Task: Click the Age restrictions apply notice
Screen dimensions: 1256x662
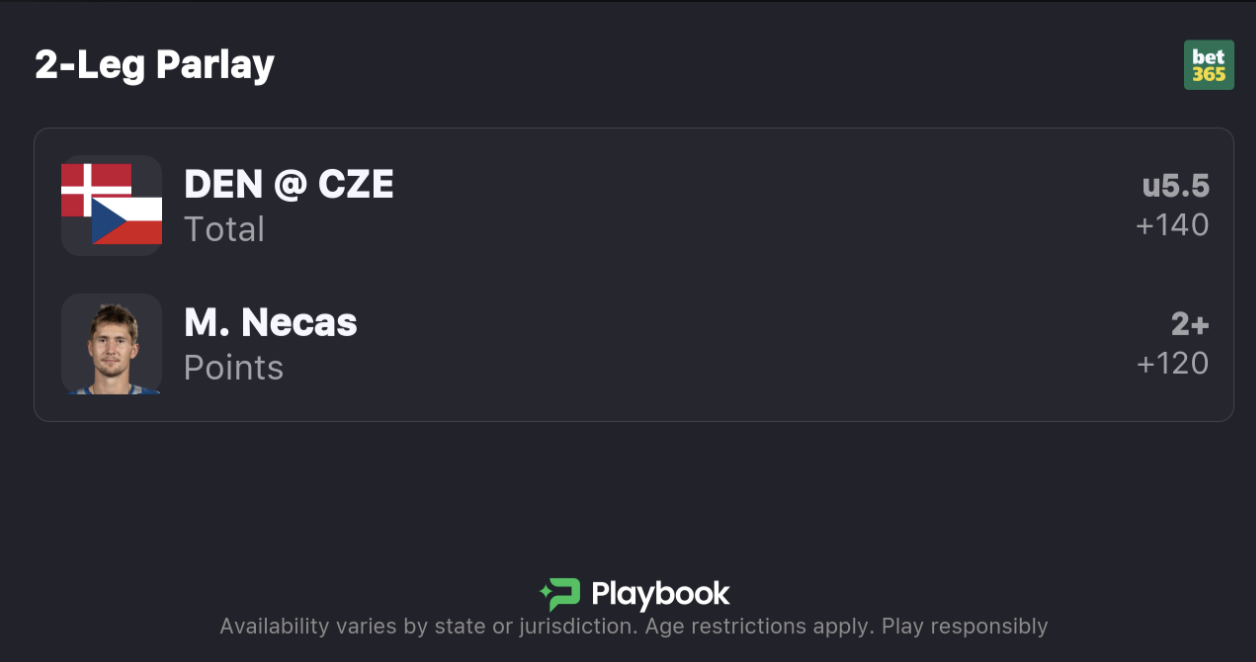Action: click(x=758, y=627)
